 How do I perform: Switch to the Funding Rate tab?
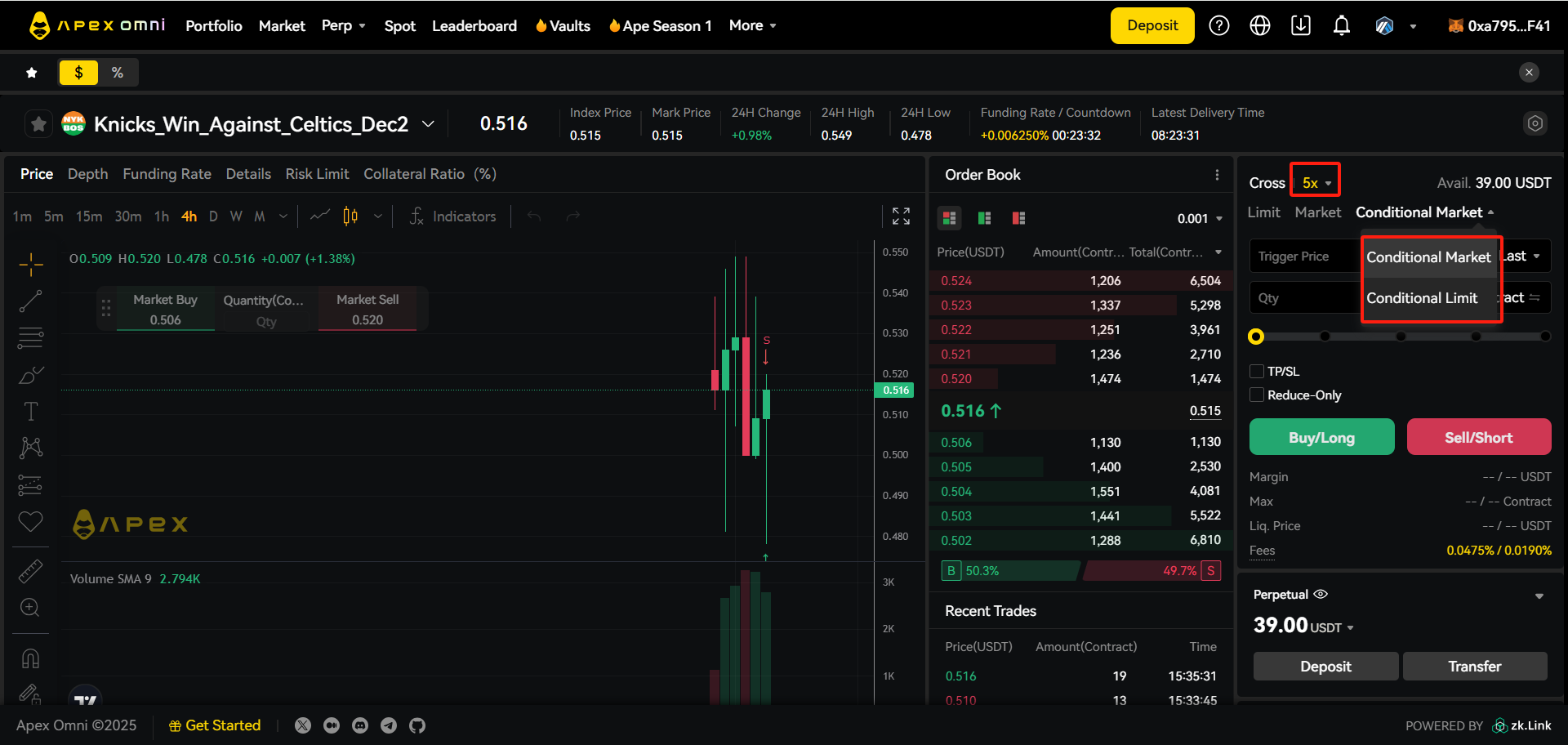[167, 174]
